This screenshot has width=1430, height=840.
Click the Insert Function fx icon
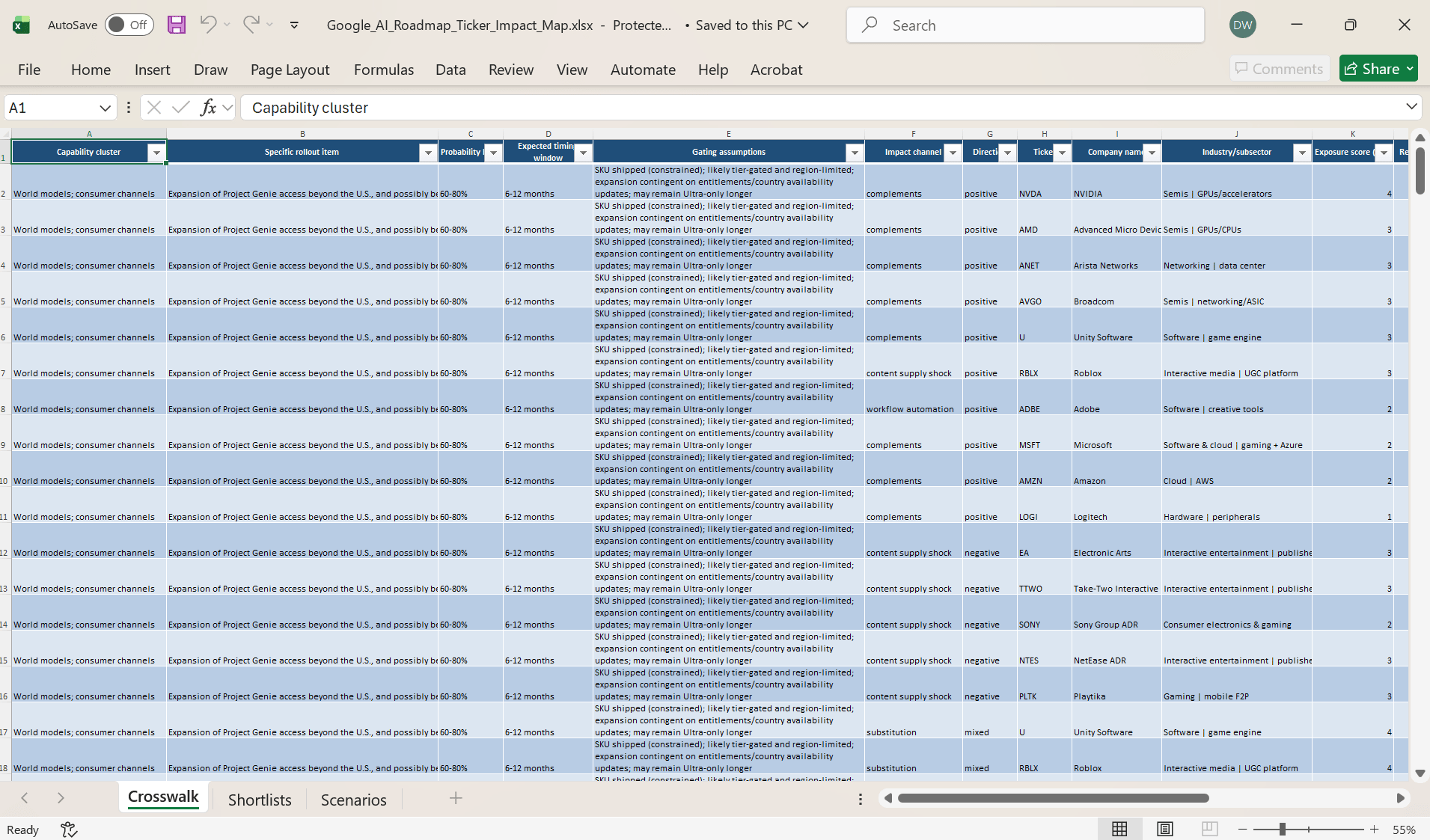(208, 108)
